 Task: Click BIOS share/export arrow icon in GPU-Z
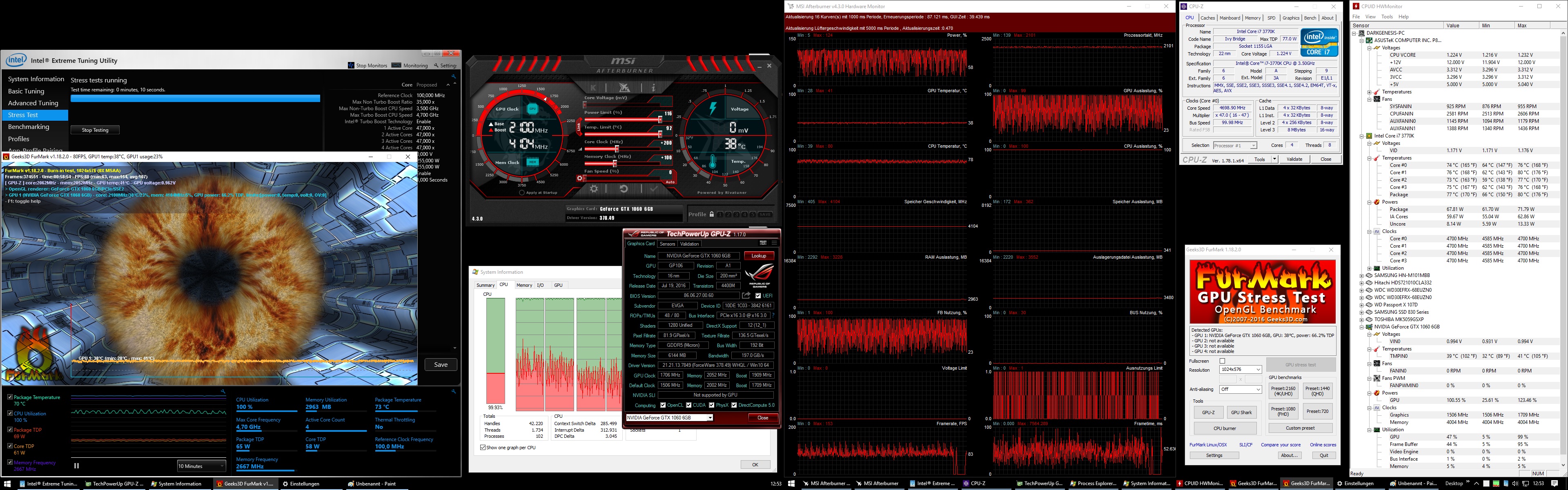click(x=746, y=295)
